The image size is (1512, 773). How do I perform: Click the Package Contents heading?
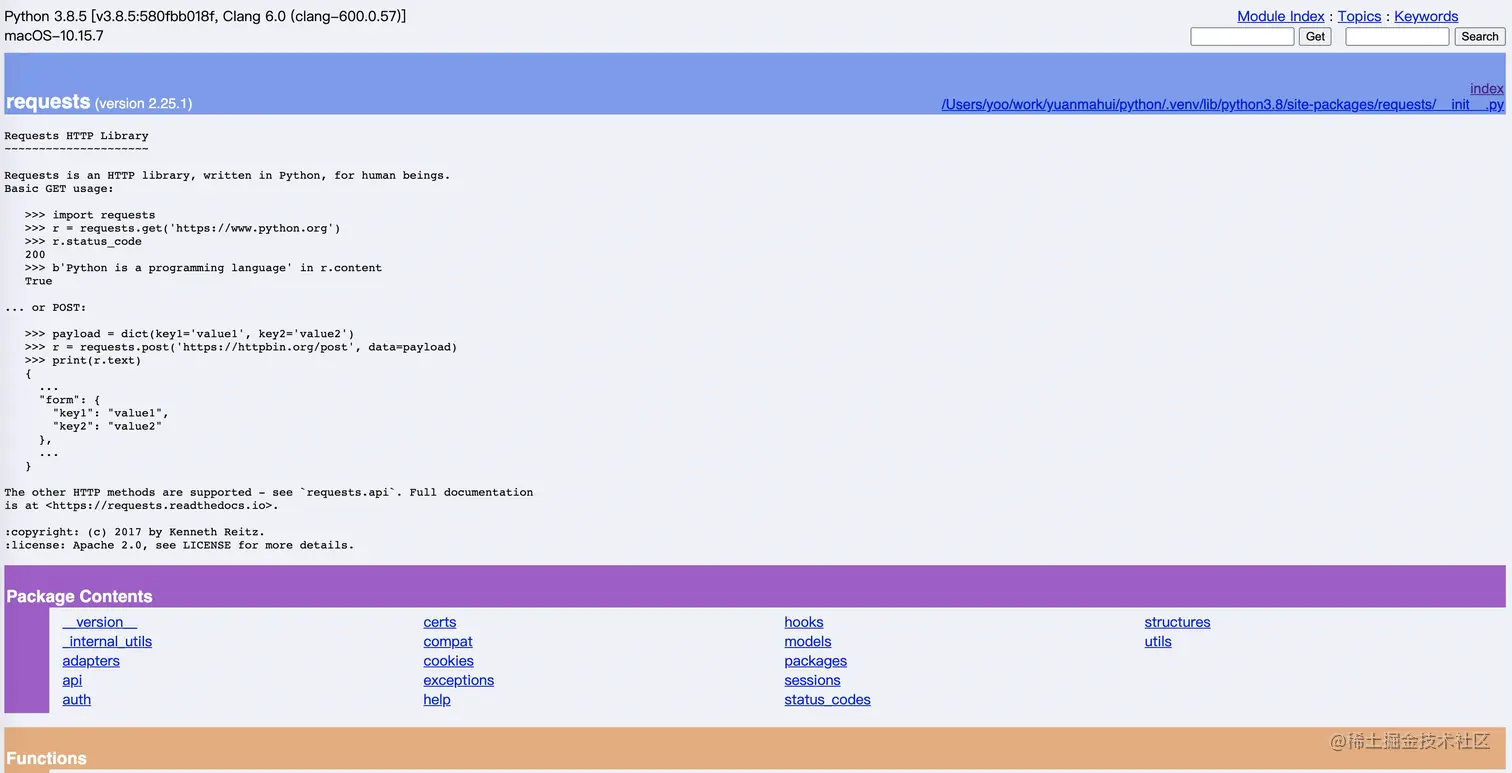tap(79, 596)
